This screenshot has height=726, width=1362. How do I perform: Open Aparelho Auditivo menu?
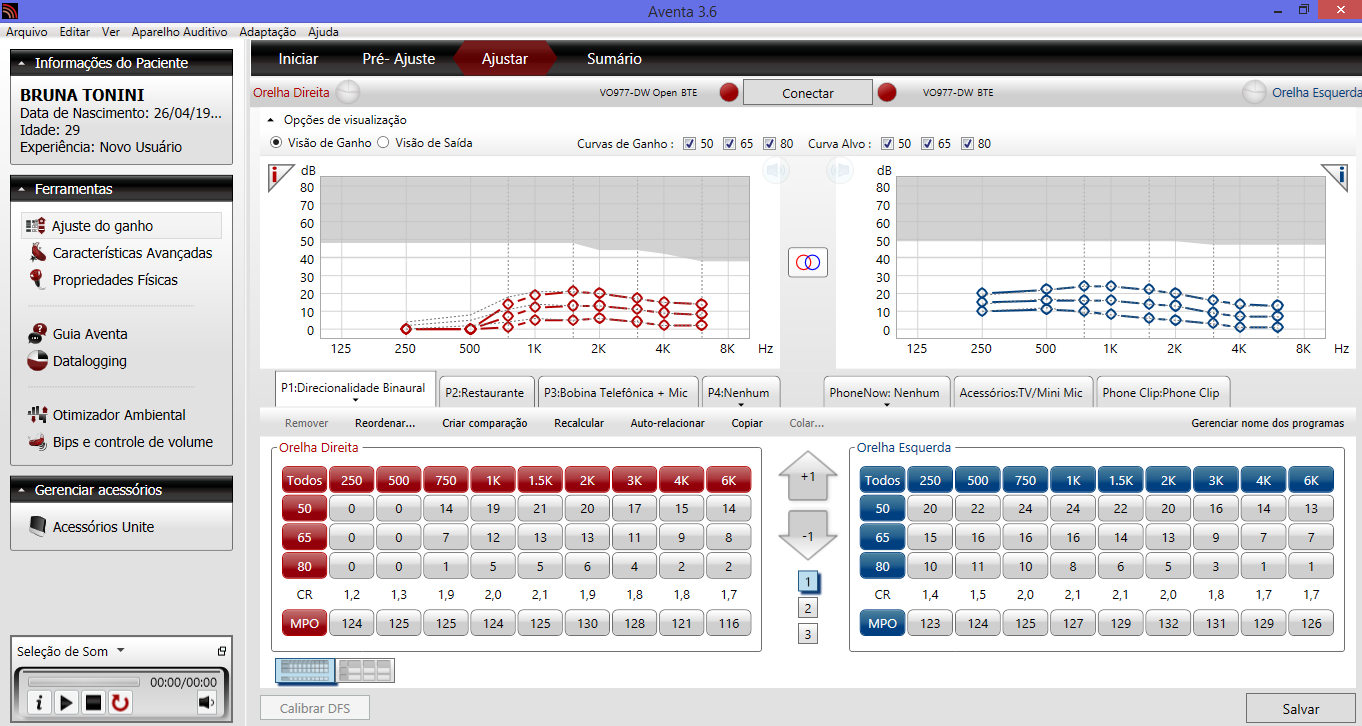179,32
